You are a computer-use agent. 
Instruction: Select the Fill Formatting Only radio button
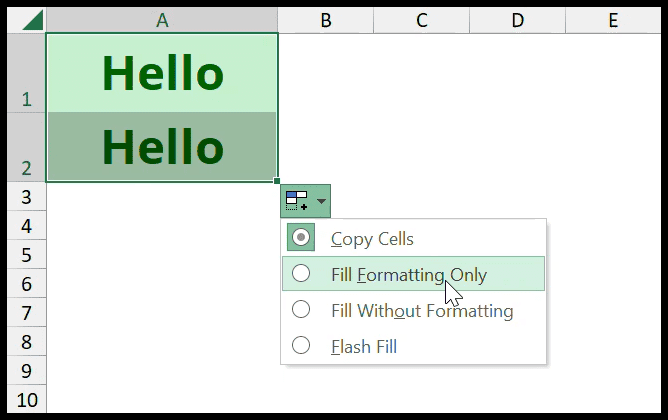tap(301, 273)
